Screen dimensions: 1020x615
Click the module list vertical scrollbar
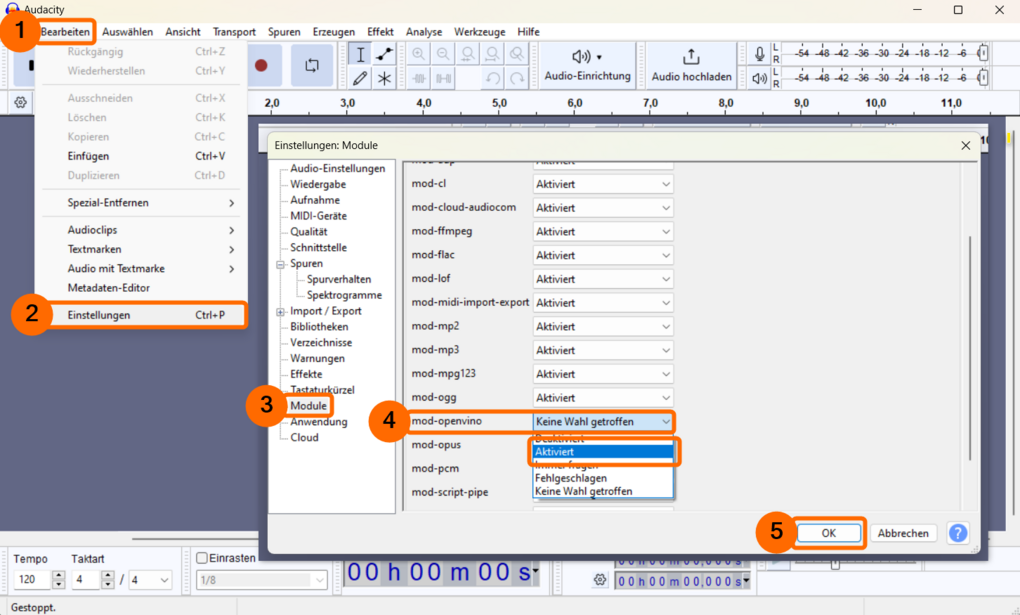[x=969, y=348]
